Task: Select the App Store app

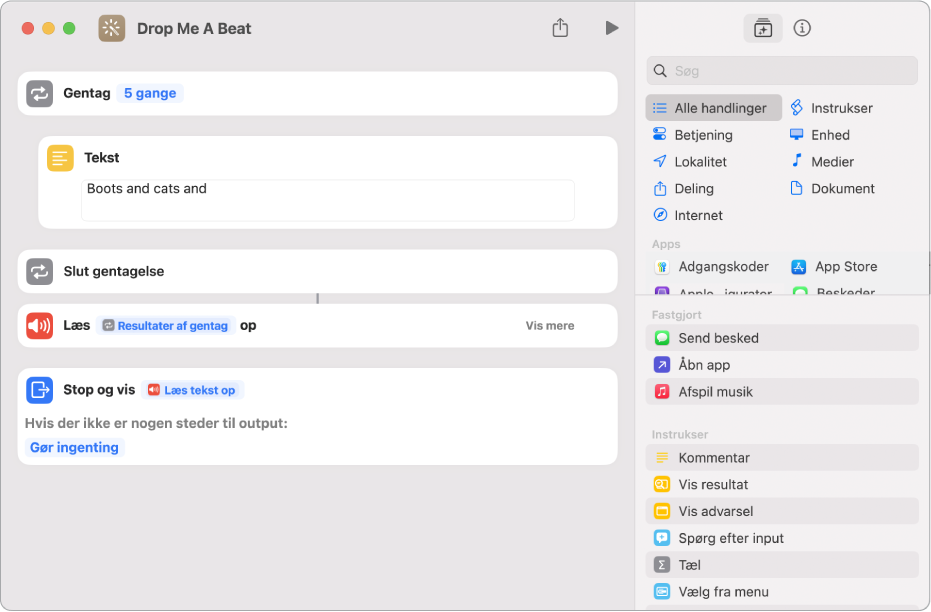Action: 834,267
